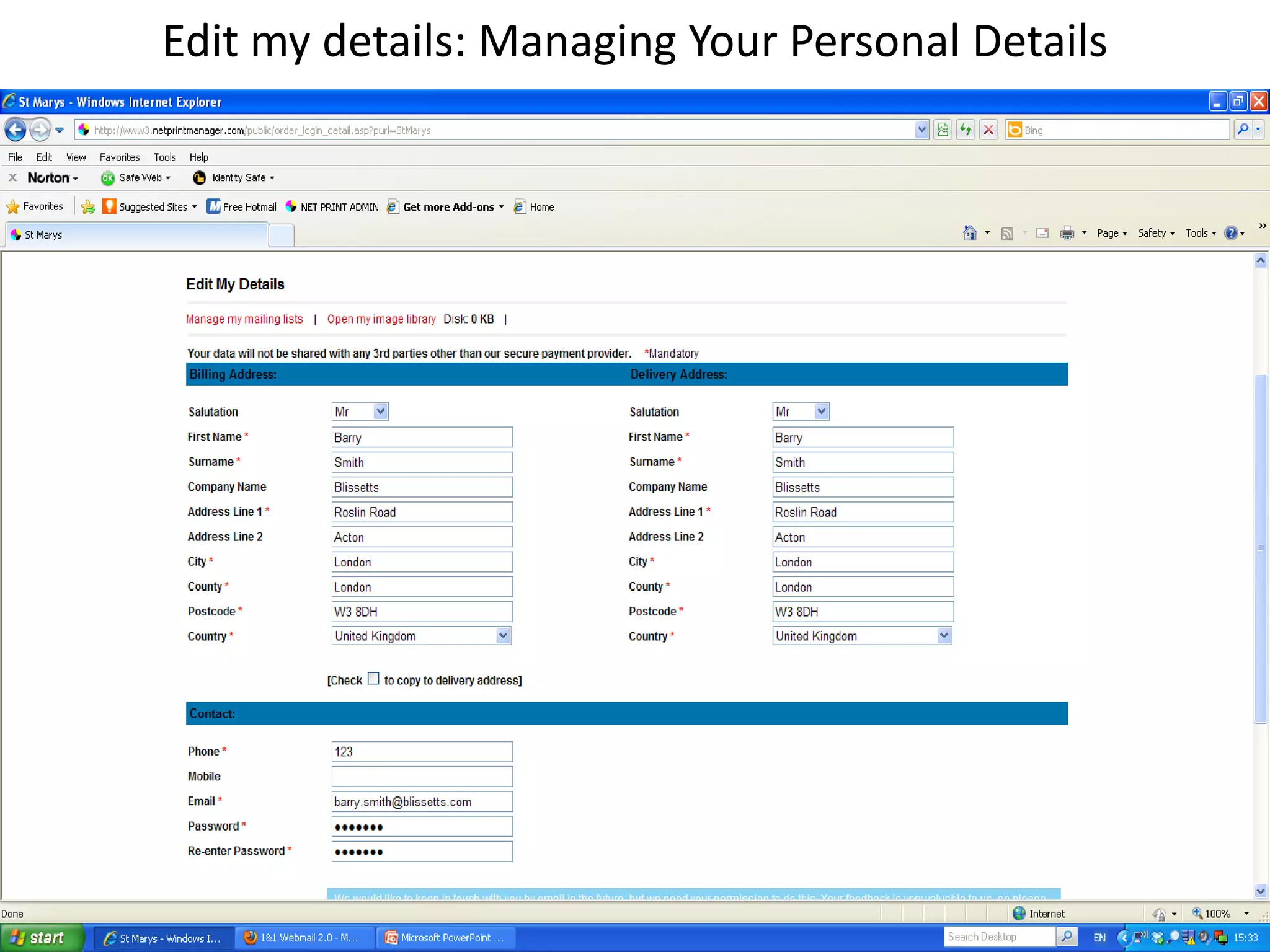Click the Home favorite link

point(534,207)
